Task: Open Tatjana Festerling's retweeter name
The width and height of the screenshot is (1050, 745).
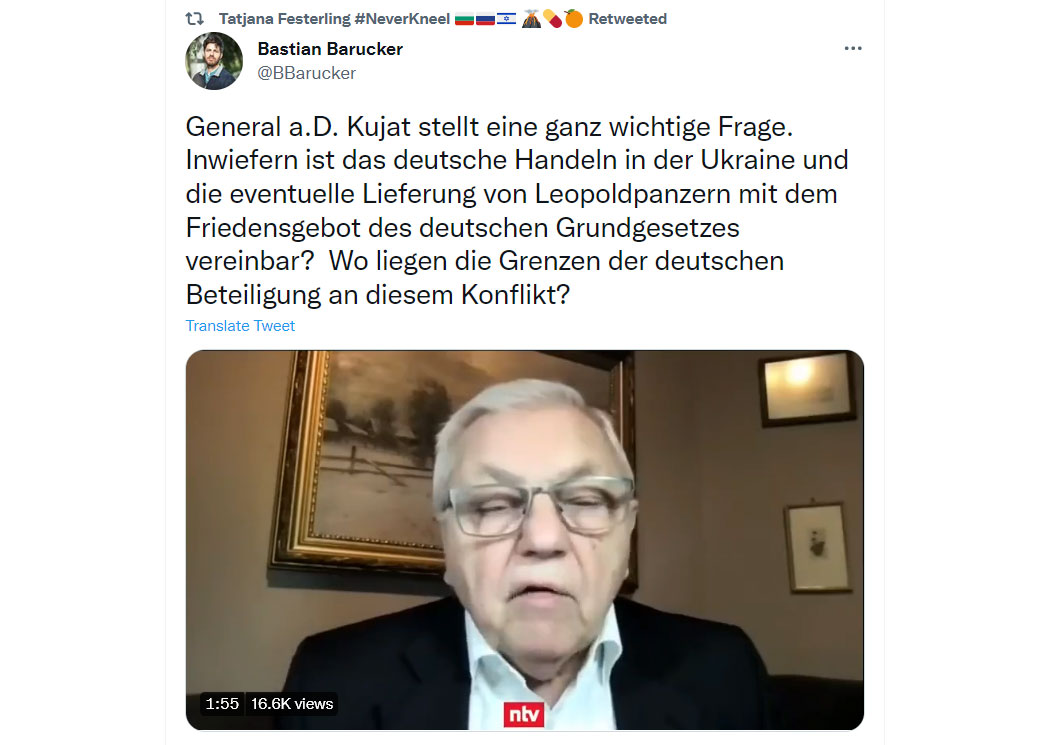Action: point(284,19)
